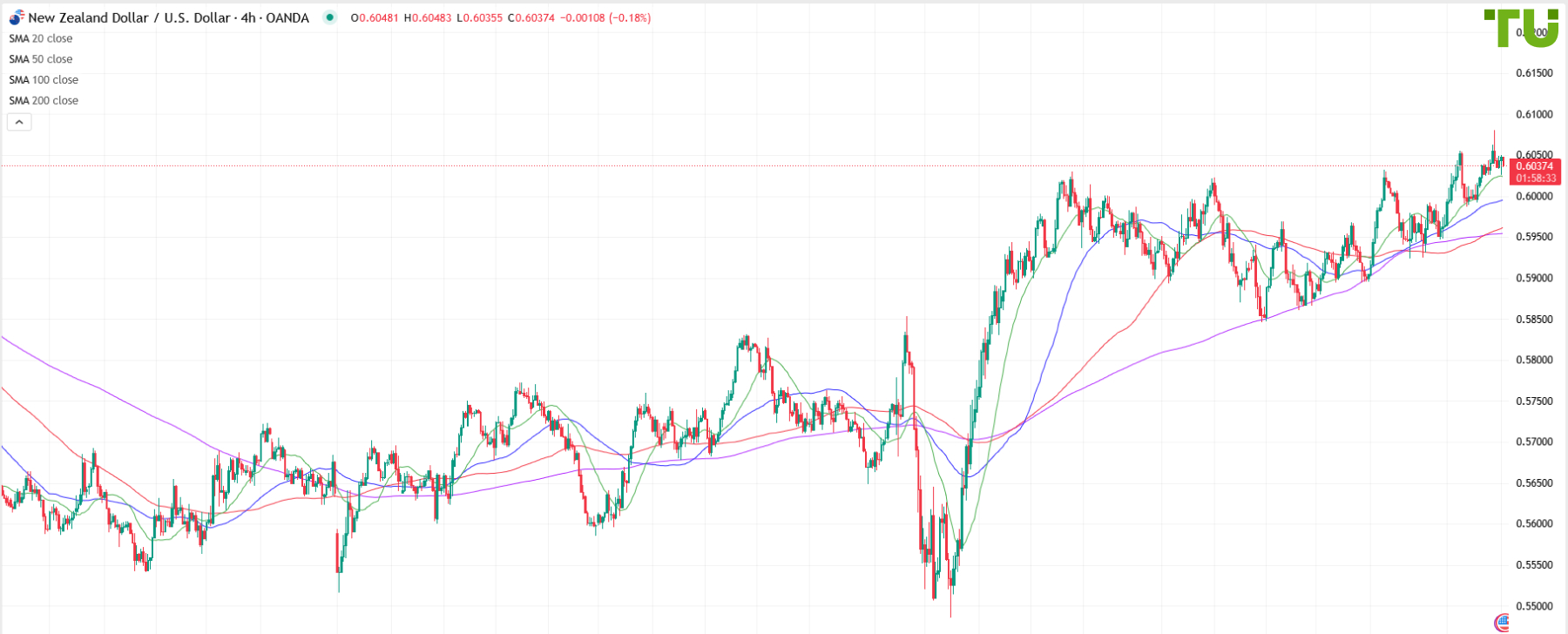Click the bar countdown timer 01:58:33

(1534, 179)
